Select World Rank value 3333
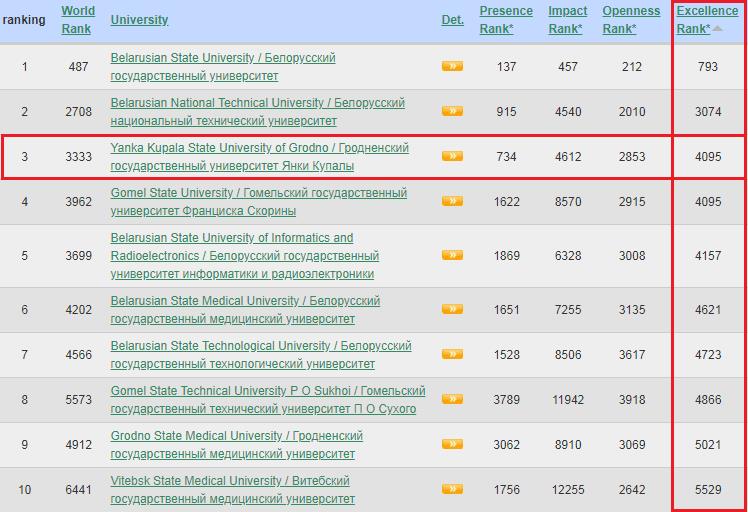This screenshot has width=748, height=512. [x=78, y=157]
